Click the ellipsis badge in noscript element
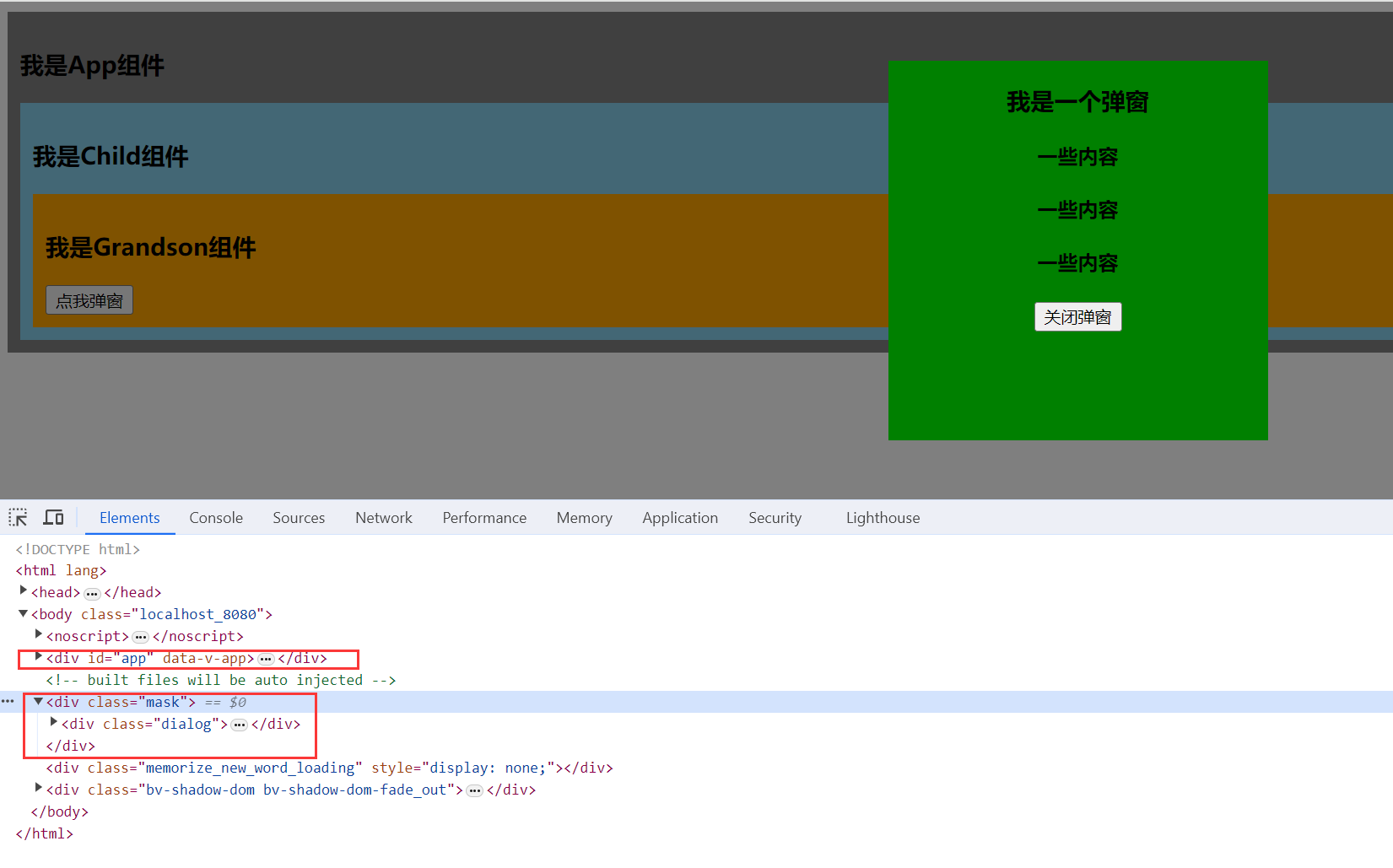Screen dimensions: 1393x868 [x=141, y=638]
